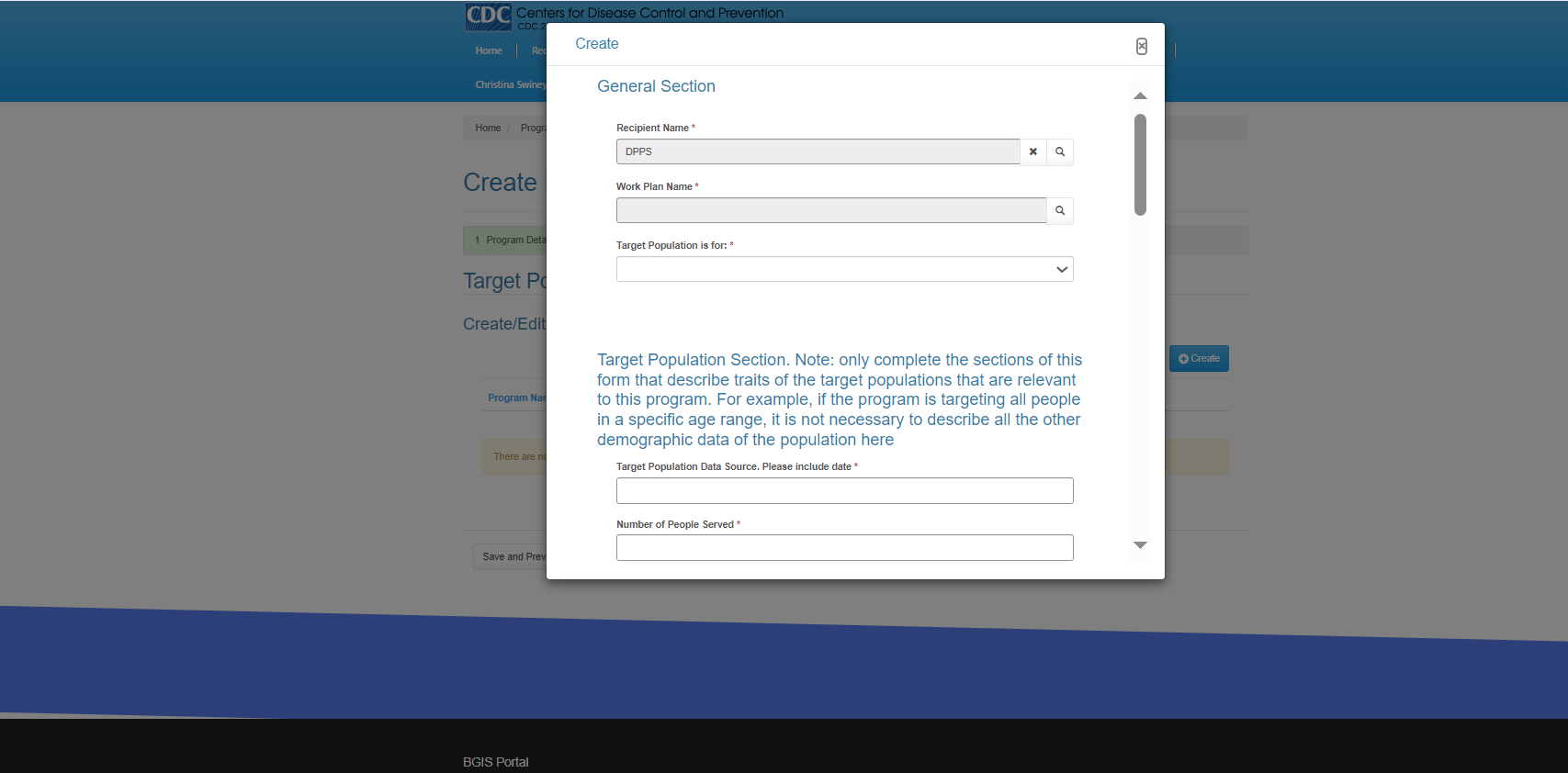Screen dimensions: 1568x773
Task: Click the Save and Previous button
Action: pos(512,557)
